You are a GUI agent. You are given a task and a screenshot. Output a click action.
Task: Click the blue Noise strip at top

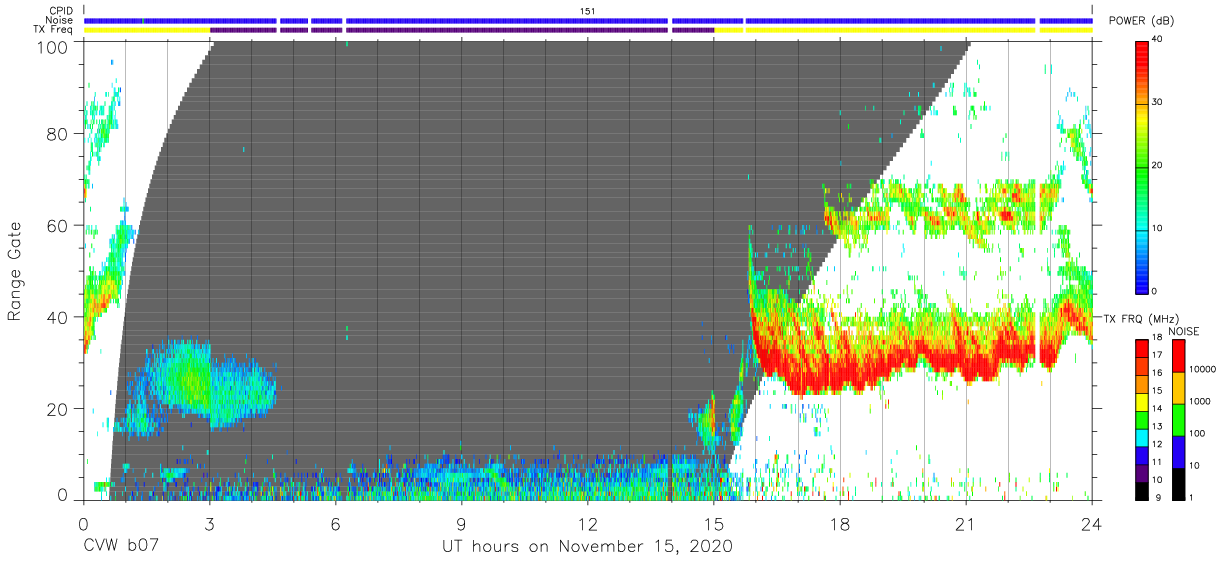coord(587,20)
